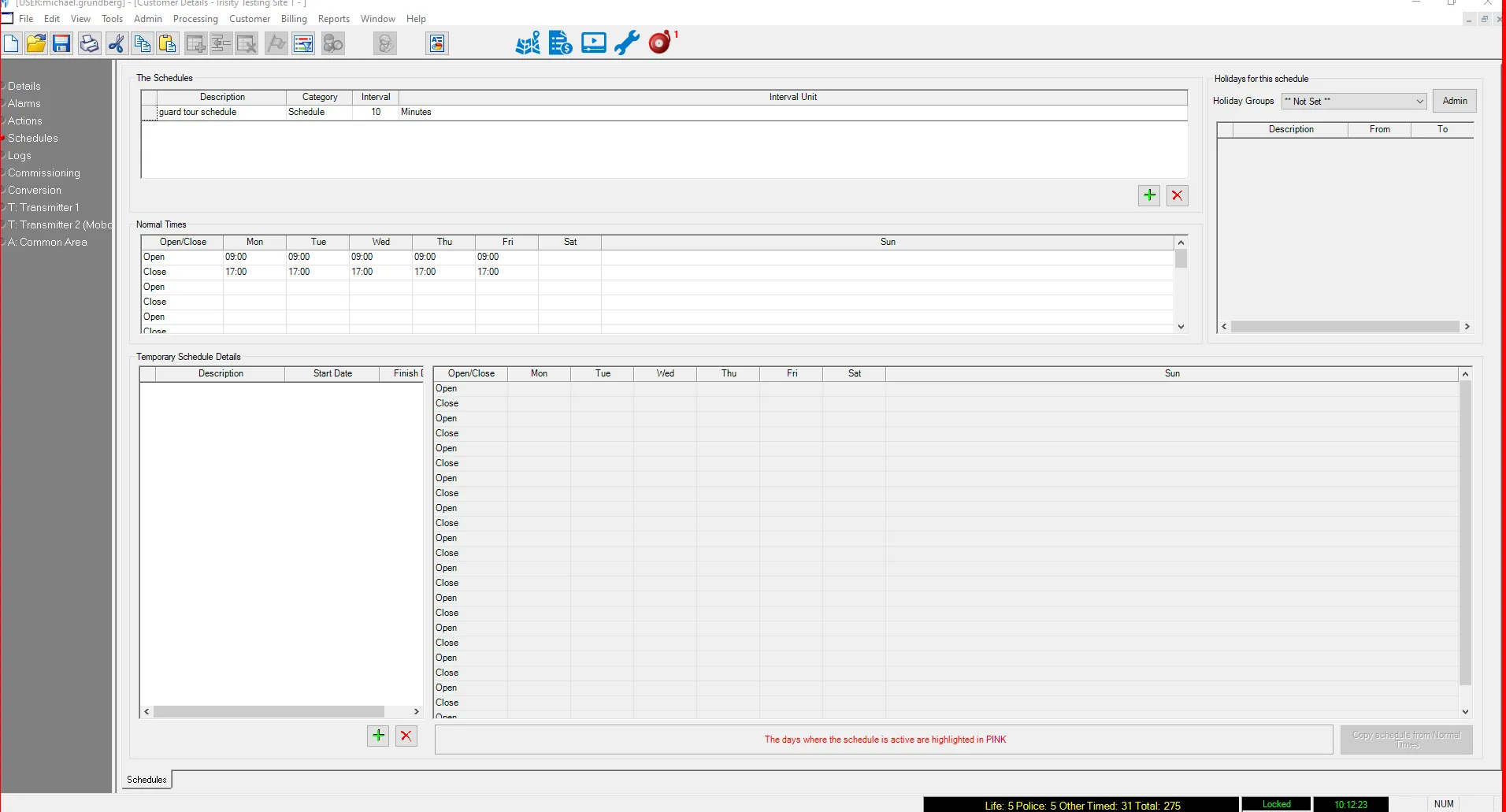The height and width of the screenshot is (812, 1506).
Task: Open the video player screen icon
Action: [594, 43]
